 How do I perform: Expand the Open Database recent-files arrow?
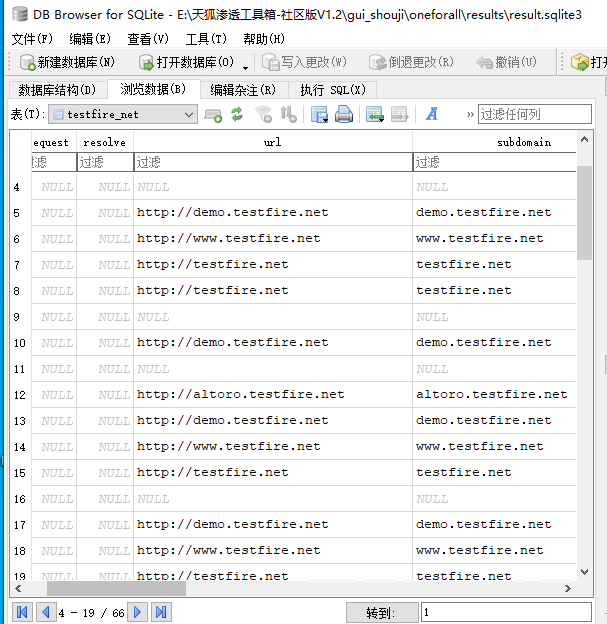(x=246, y=68)
